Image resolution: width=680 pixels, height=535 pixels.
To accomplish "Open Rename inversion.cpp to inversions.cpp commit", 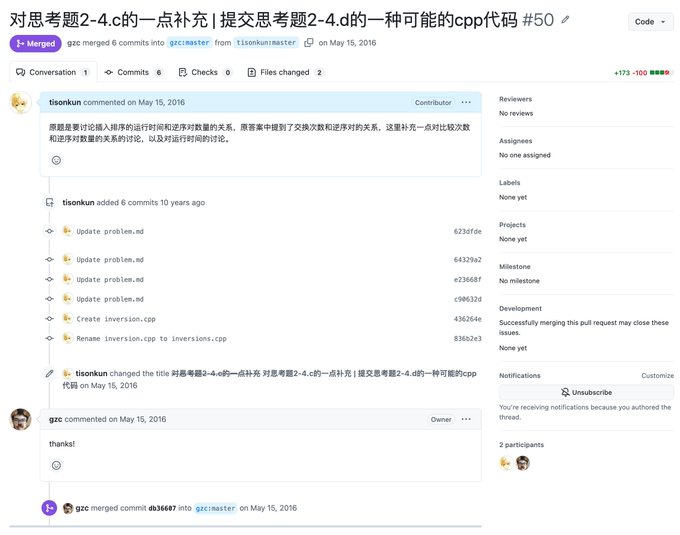I will click(x=151, y=339).
